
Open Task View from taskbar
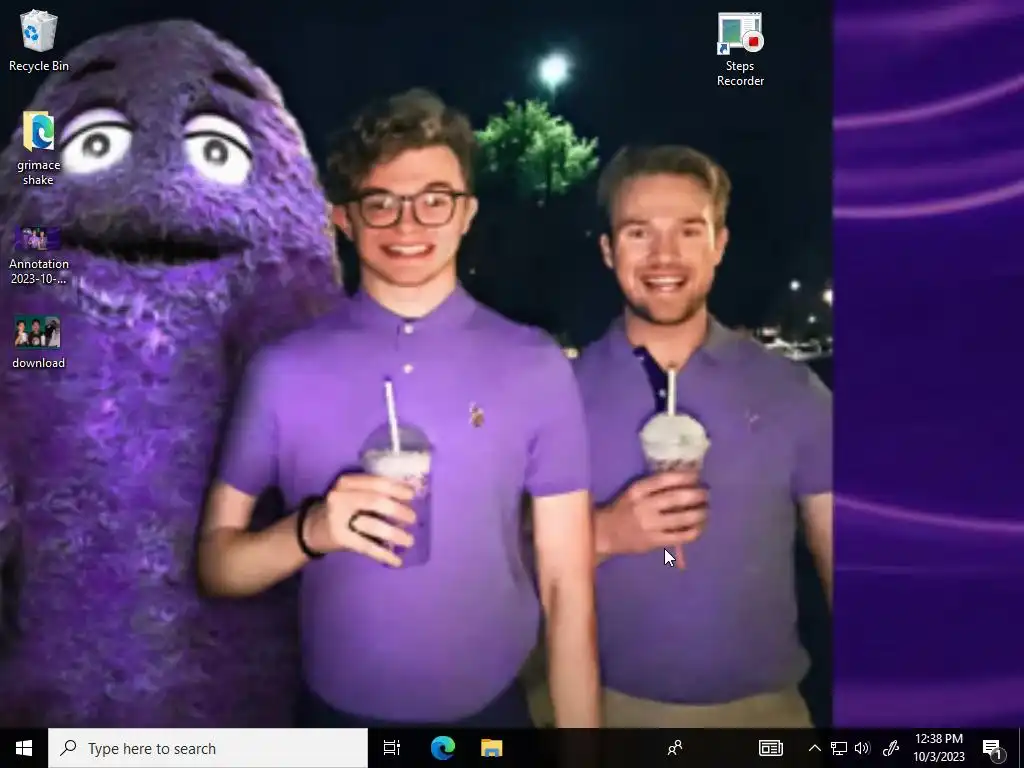coord(392,748)
